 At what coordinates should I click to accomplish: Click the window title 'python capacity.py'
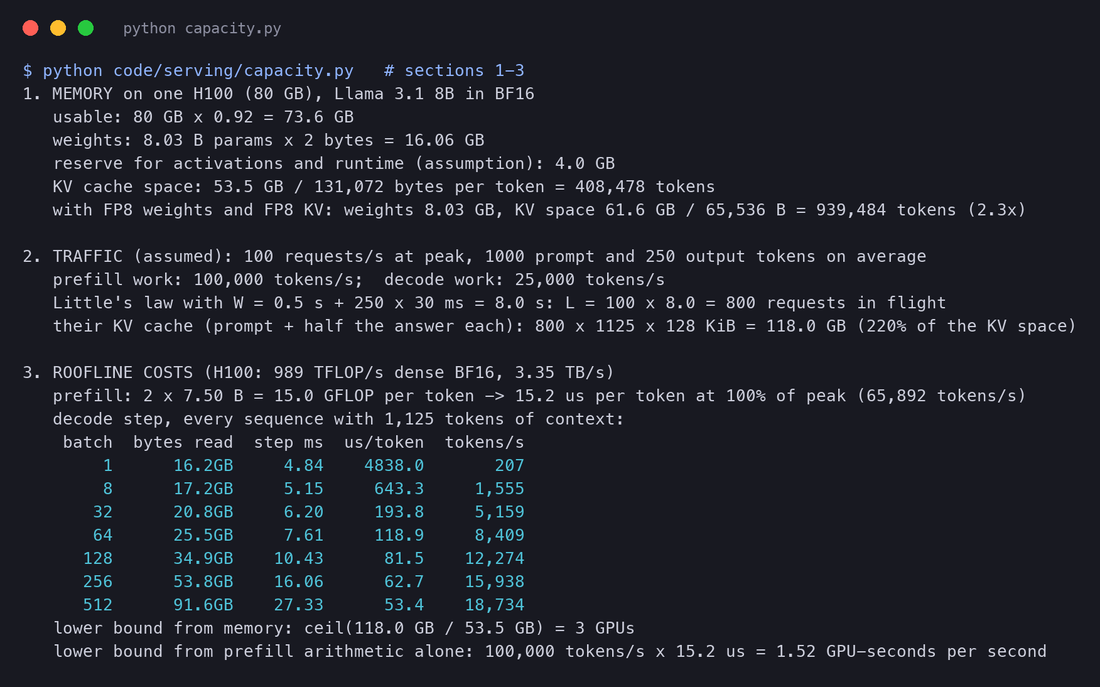tap(202, 29)
